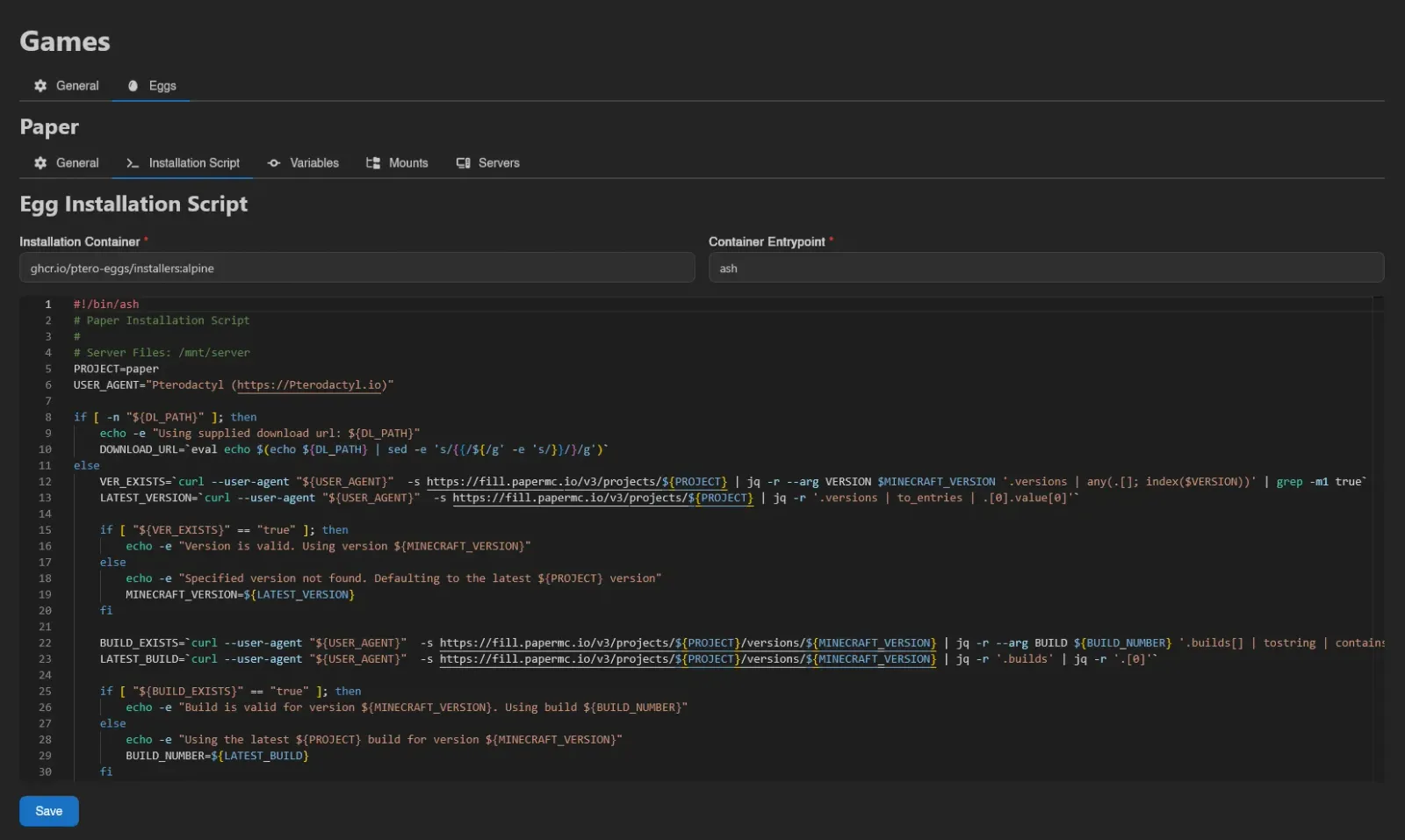Click line number 1 in gutter

[48, 305]
